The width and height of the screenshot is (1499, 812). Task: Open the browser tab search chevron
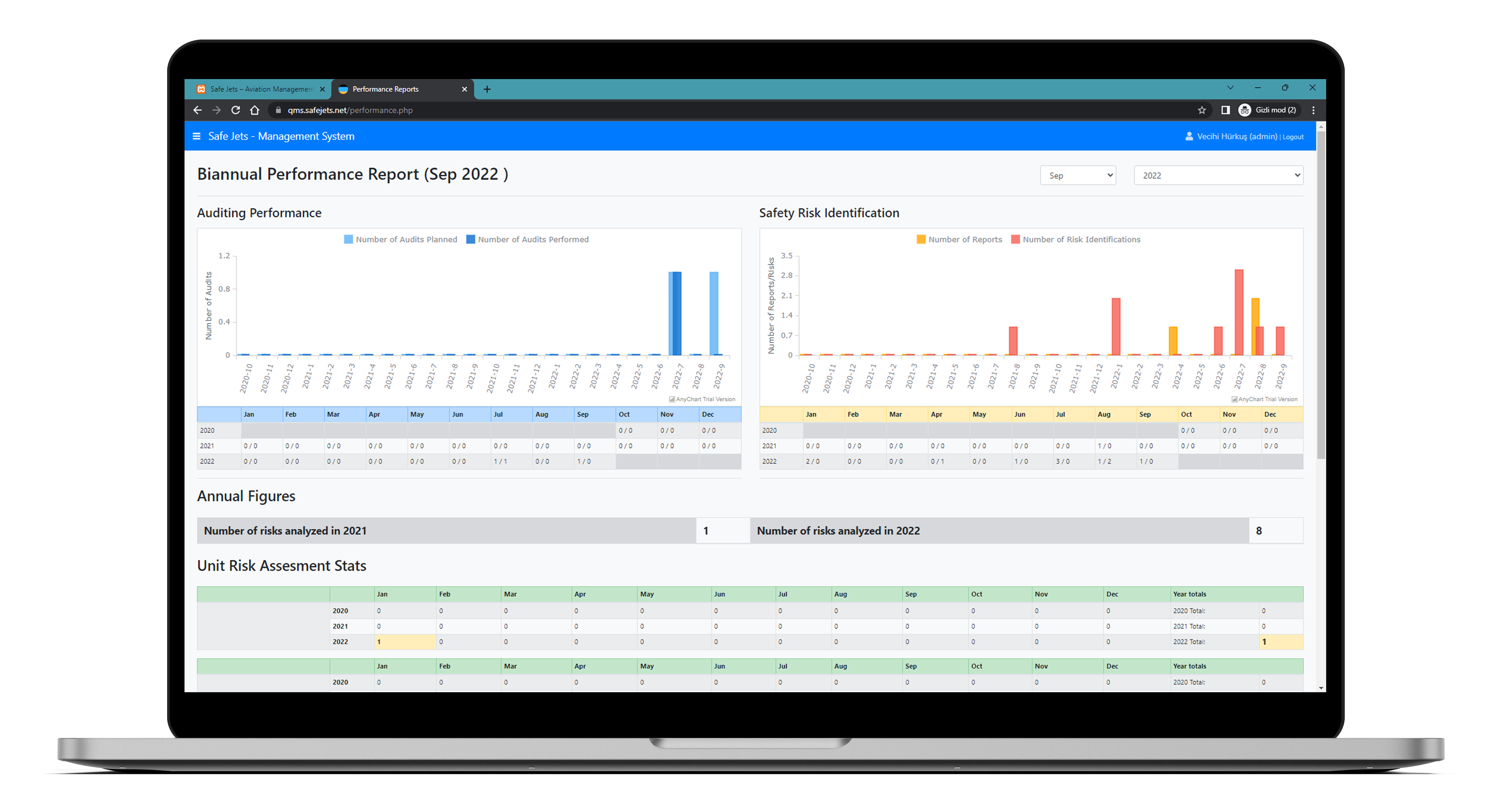[x=1230, y=88]
